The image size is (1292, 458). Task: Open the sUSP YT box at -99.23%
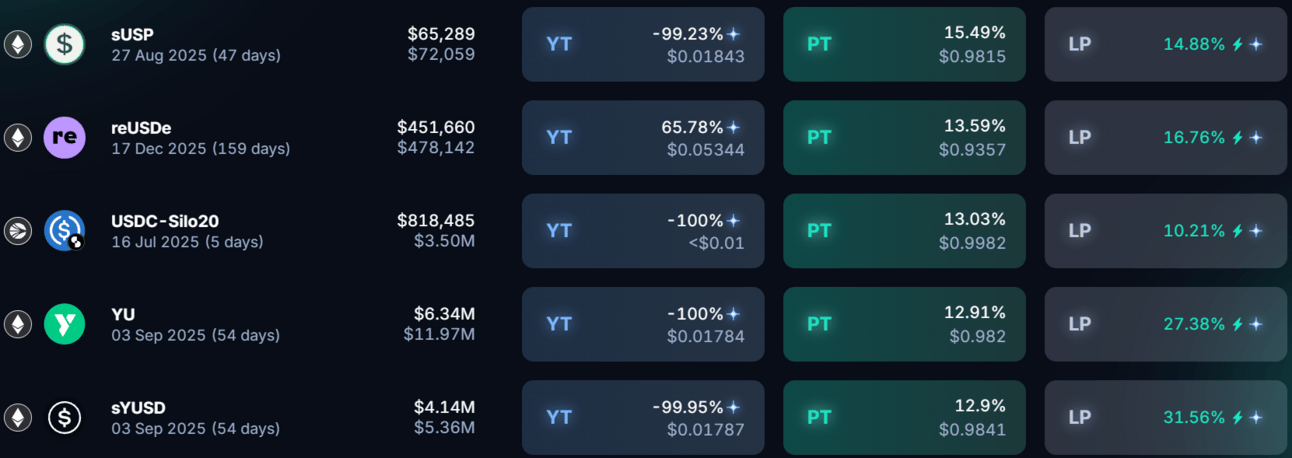(643, 44)
